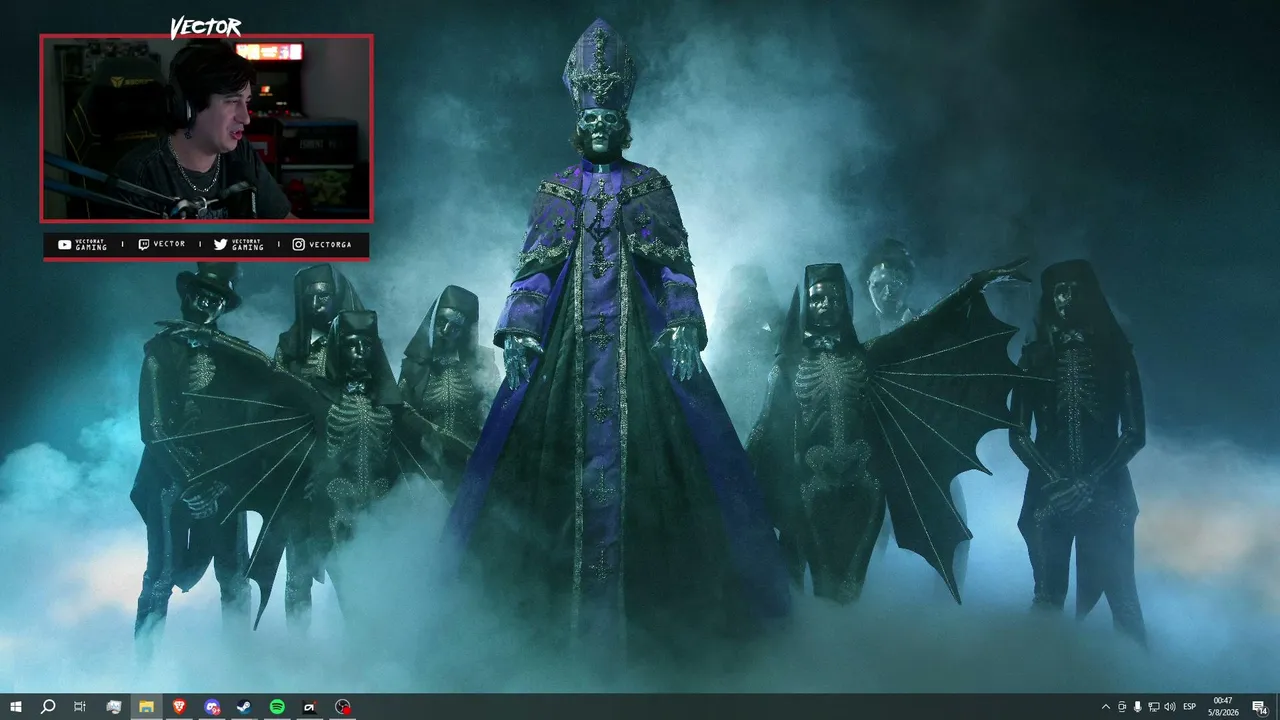
Task: Click the microphone tray icon
Action: (1138, 707)
